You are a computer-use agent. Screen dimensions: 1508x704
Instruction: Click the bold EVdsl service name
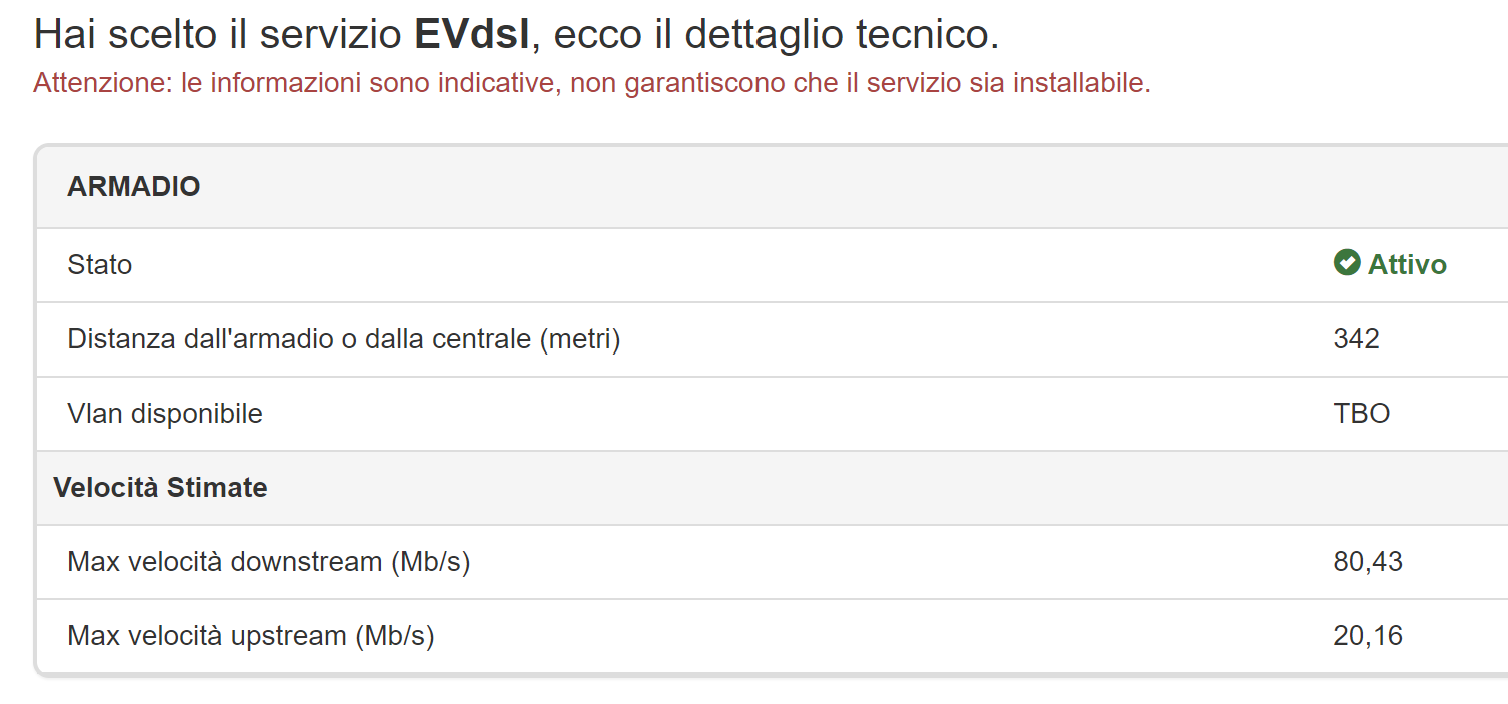(x=471, y=36)
